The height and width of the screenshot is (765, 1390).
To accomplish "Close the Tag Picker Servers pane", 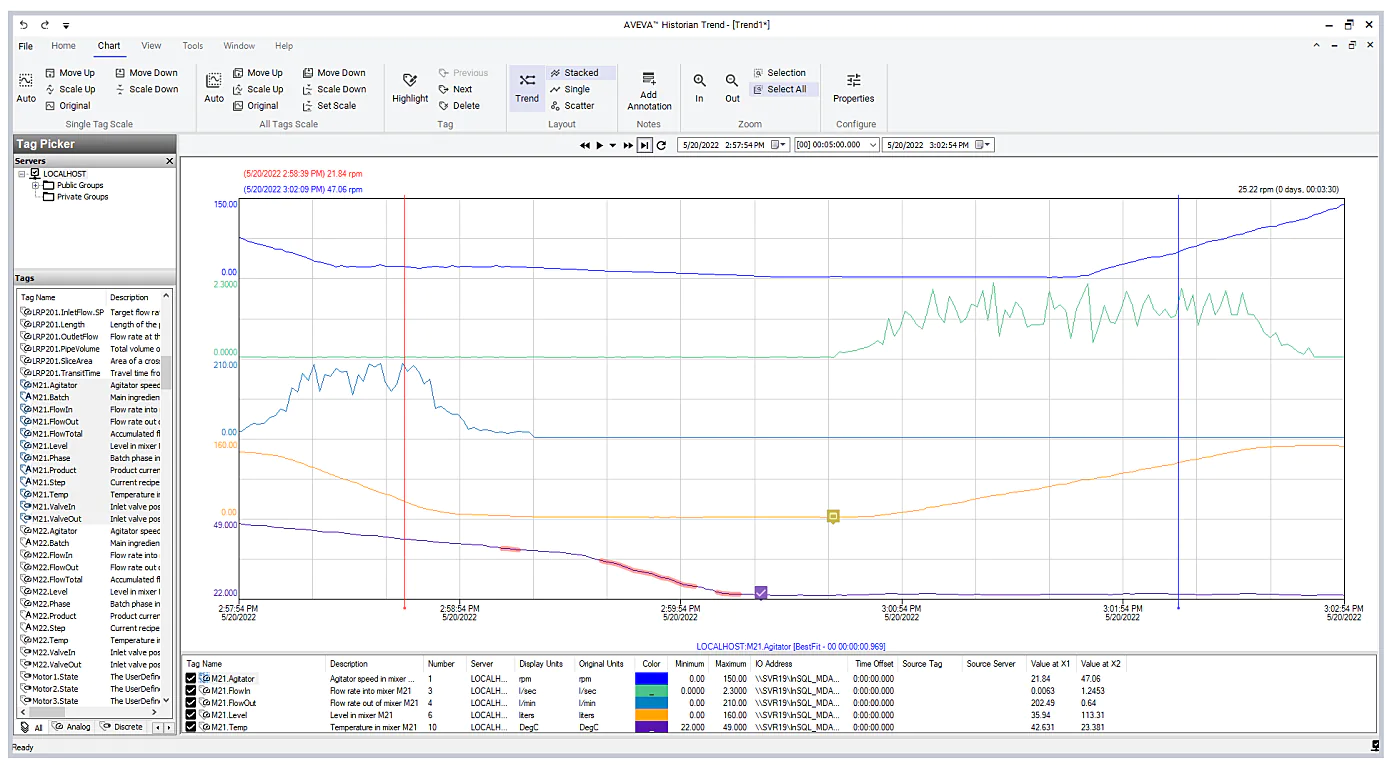I will 169,161.
